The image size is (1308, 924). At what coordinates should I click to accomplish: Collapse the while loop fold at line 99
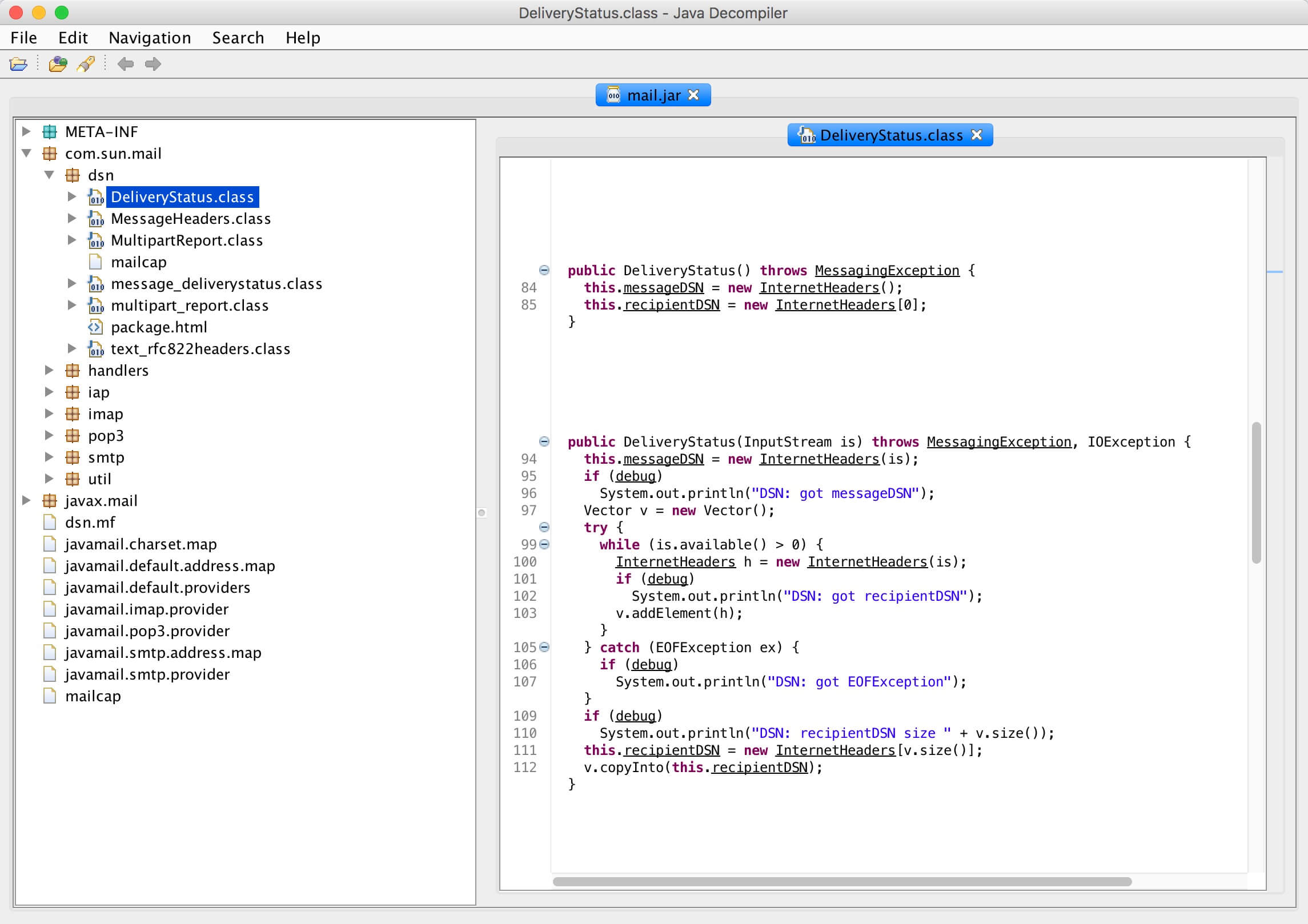click(x=544, y=544)
